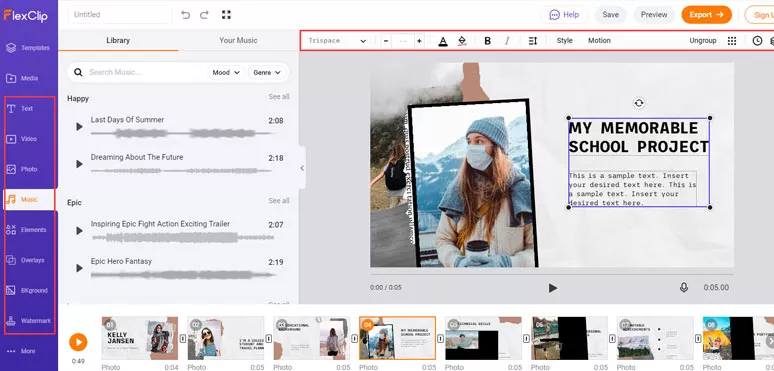The width and height of the screenshot is (774, 371).
Task: Open the duration clock icon
Action: click(x=757, y=41)
